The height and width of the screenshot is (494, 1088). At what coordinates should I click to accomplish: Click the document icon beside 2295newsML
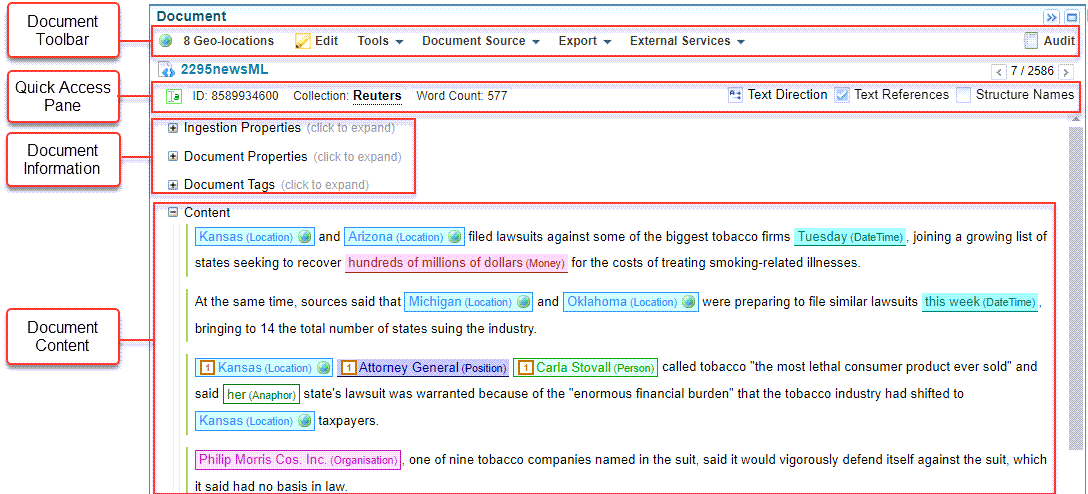pos(166,70)
